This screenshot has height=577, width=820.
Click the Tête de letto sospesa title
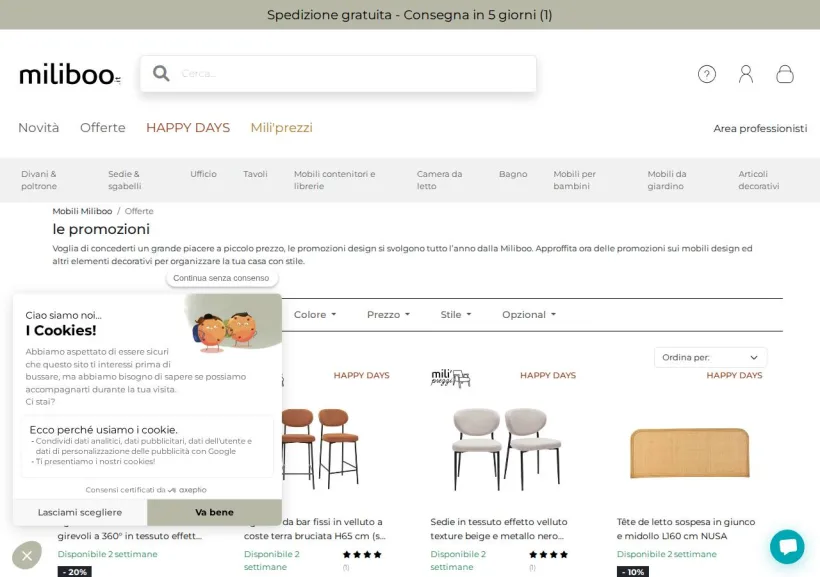tap(686, 528)
